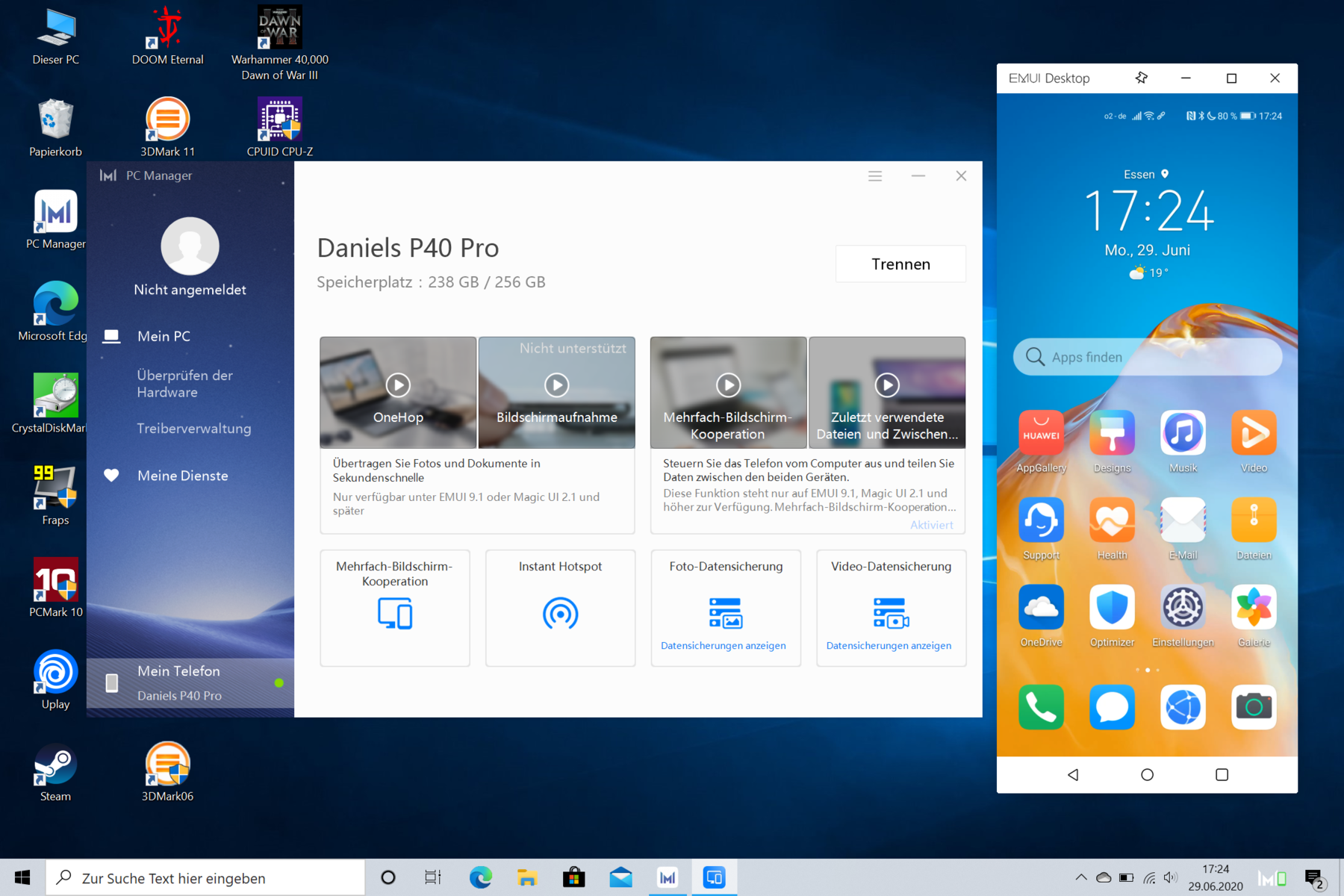Click Trennen button to disconnect phone
Image resolution: width=1344 pixels, height=896 pixels.
click(900, 264)
